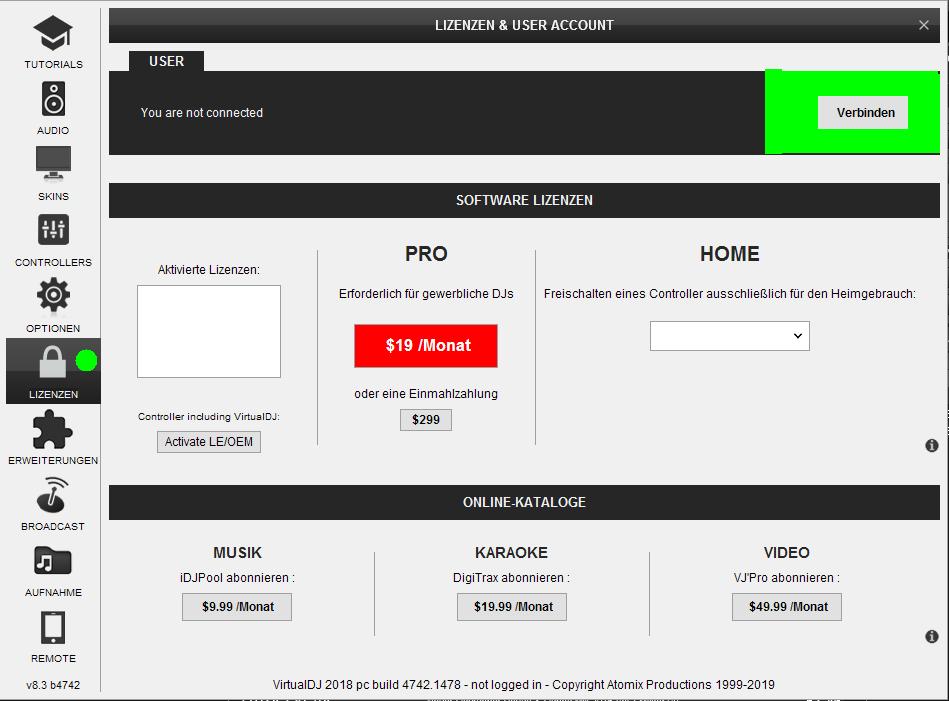
Task: Click version label v8.3 b4742
Action: click(x=53, y=685)
